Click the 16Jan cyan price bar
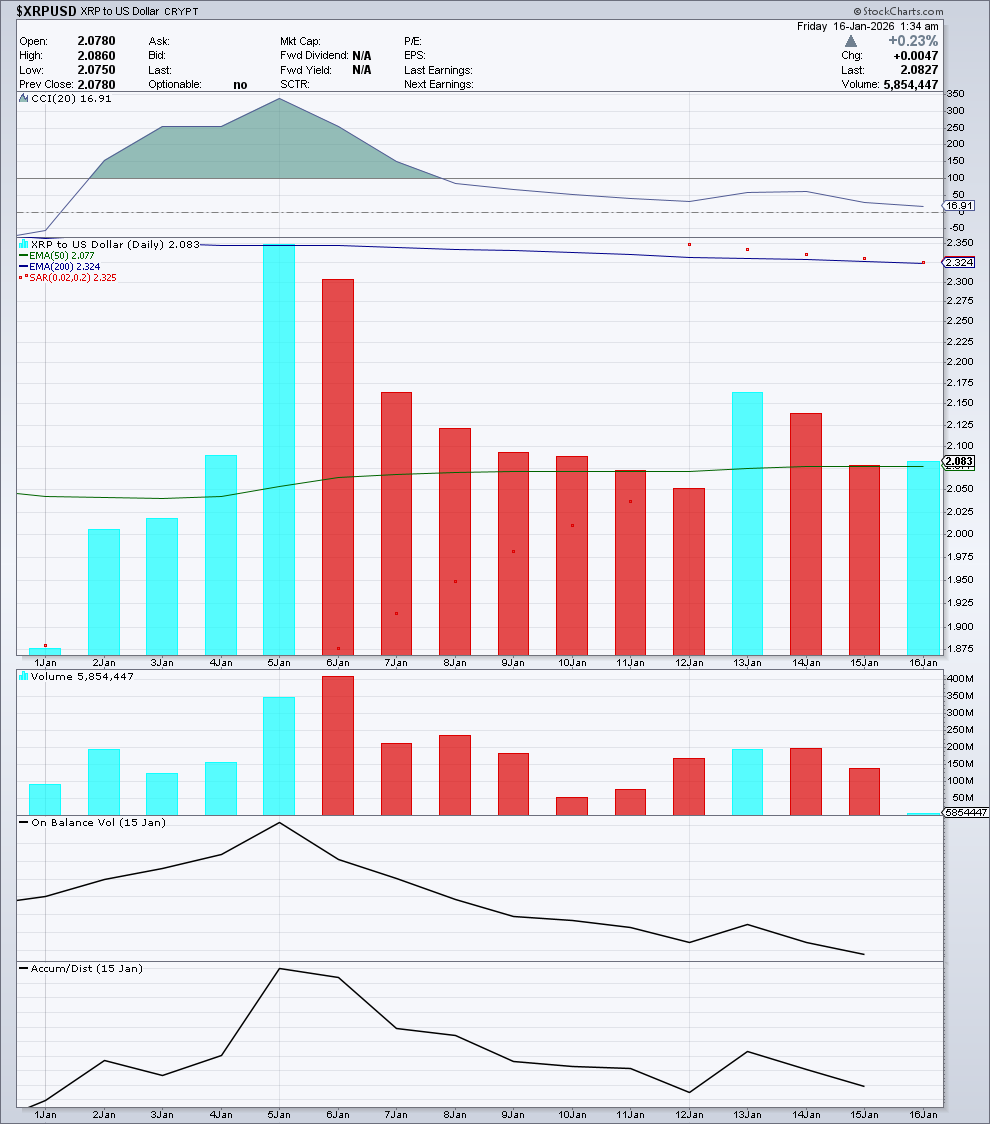Viewport: 990px width, 1124px height. point(923,558)
